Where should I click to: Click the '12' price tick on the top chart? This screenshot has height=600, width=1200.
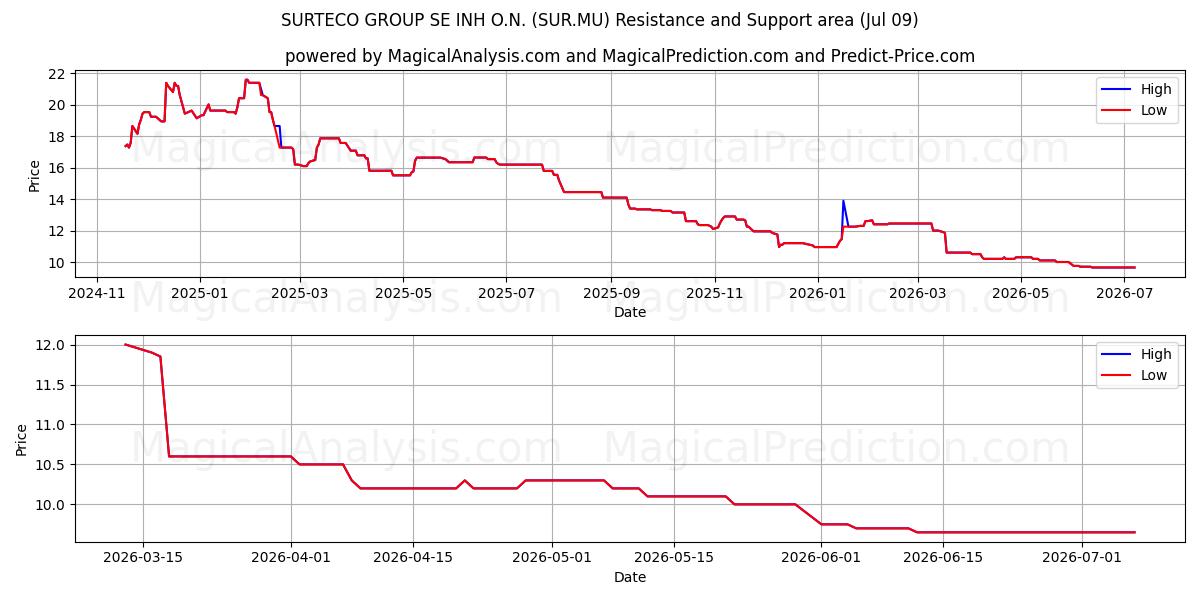(x=58, y=231)
